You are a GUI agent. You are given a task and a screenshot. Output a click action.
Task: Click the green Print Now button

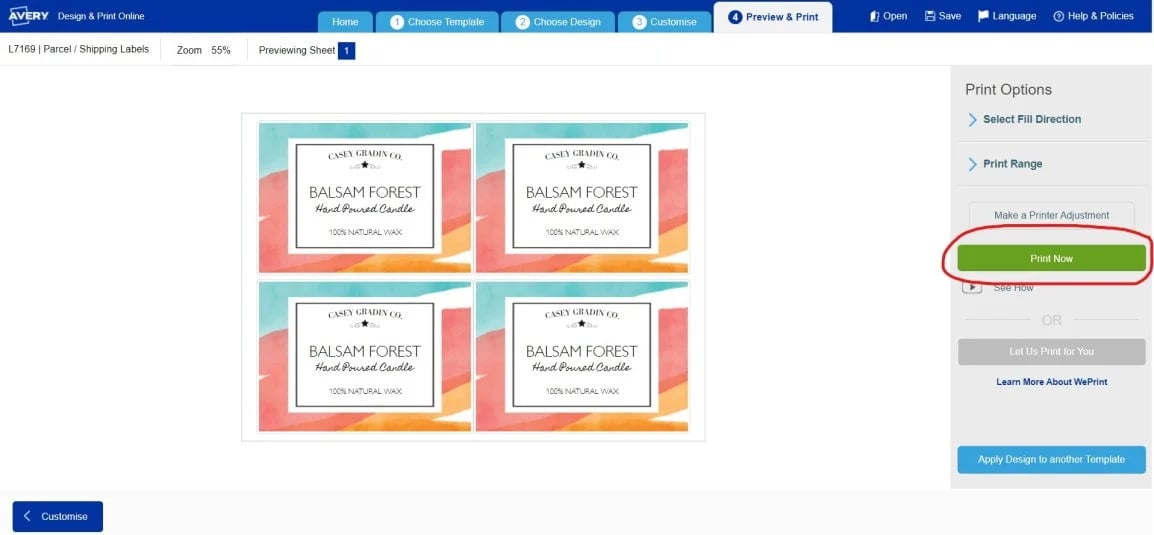coord(1052,258)
